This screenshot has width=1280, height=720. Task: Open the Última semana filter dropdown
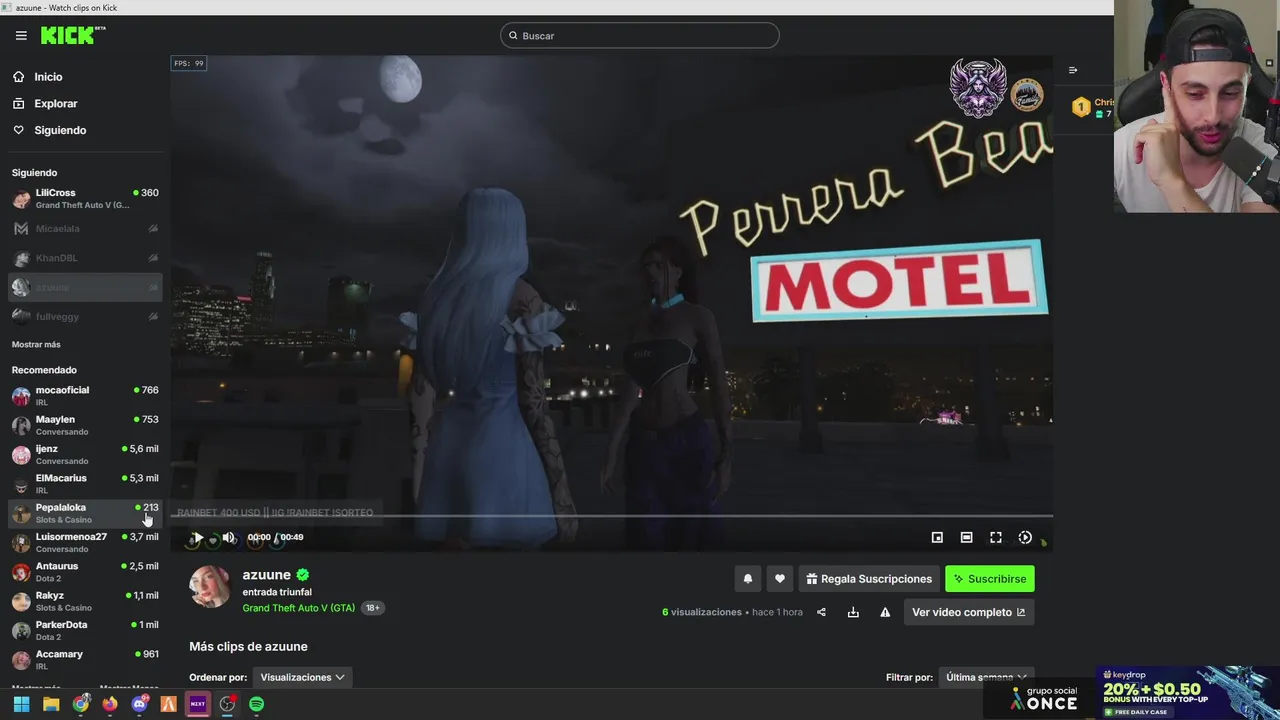pyautogui.click(x=986, y=677)
